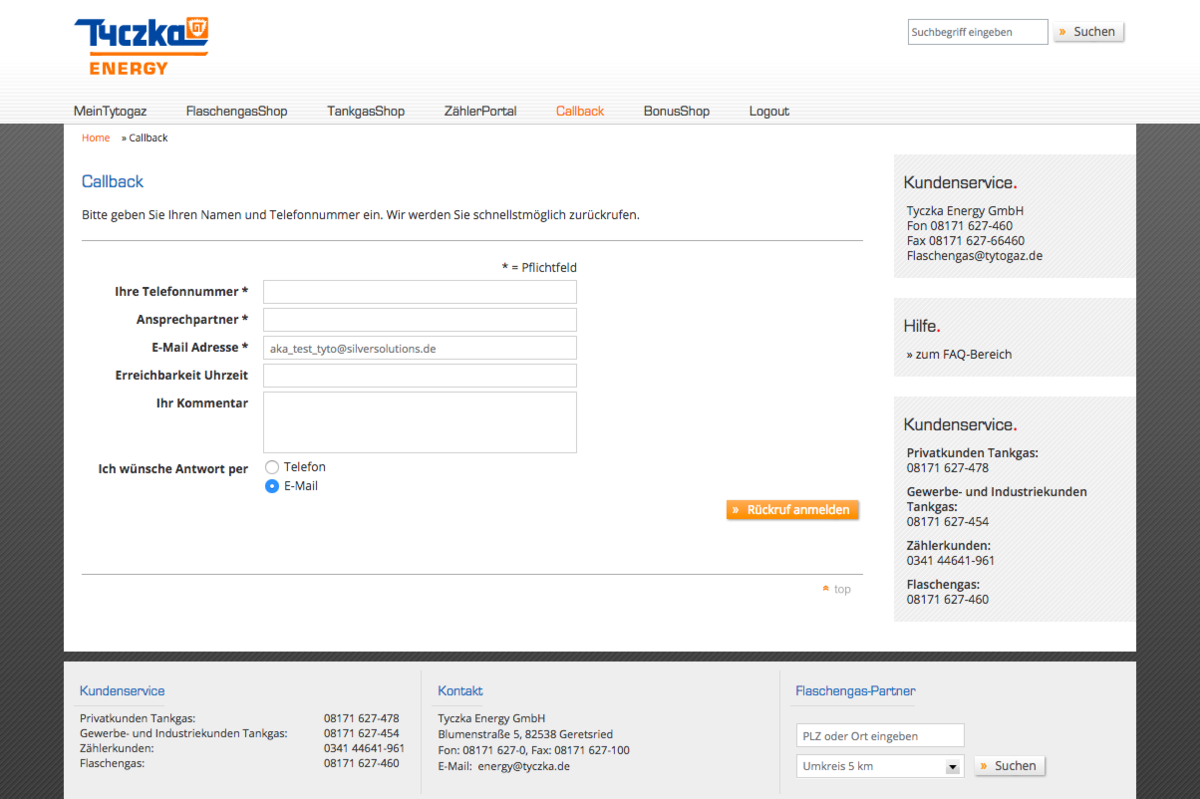The image size is (1200, 799).
Task: Click the Zählerkunden number 0341 44641-961 in the sidebar
Action: click(x=950, y=561)
